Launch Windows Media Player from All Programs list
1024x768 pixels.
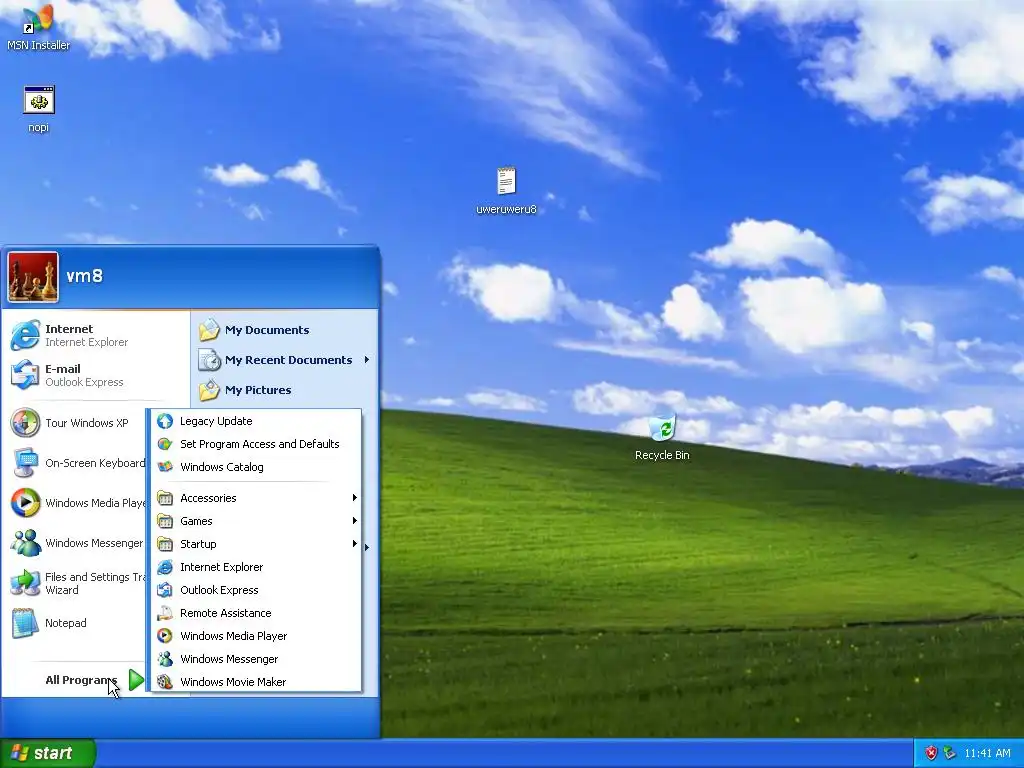pos(256,635)
